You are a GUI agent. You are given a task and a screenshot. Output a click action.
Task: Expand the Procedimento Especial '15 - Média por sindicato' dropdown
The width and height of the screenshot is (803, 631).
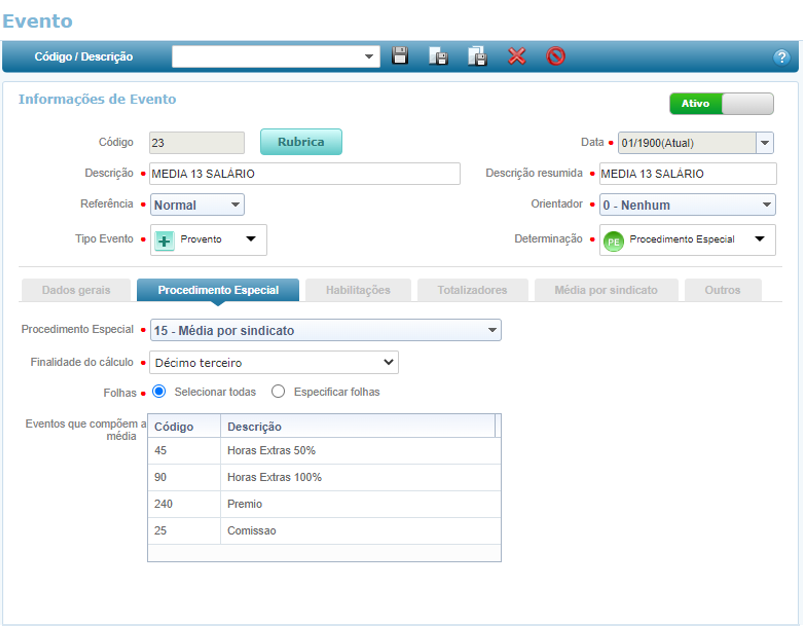pos(325,330)
